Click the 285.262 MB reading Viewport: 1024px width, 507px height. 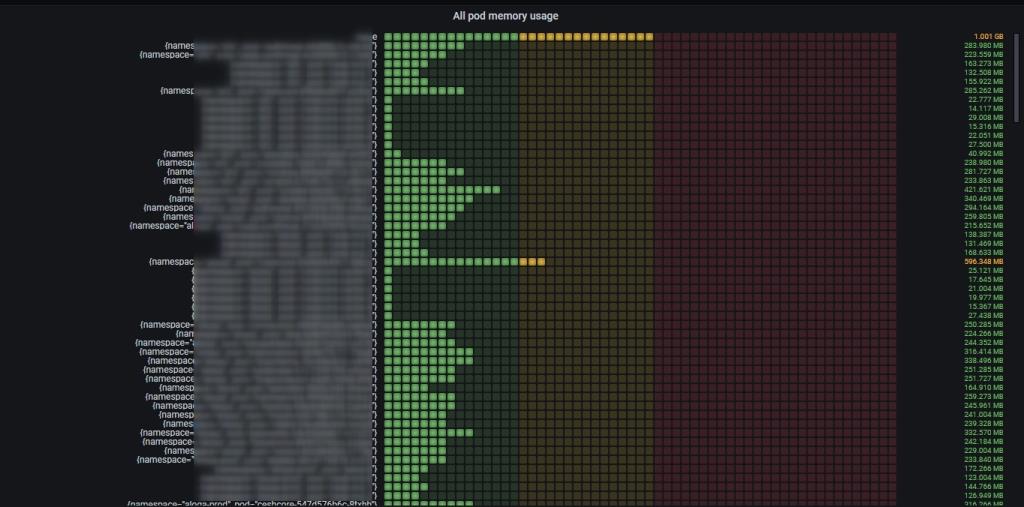[x=984, y=91]
